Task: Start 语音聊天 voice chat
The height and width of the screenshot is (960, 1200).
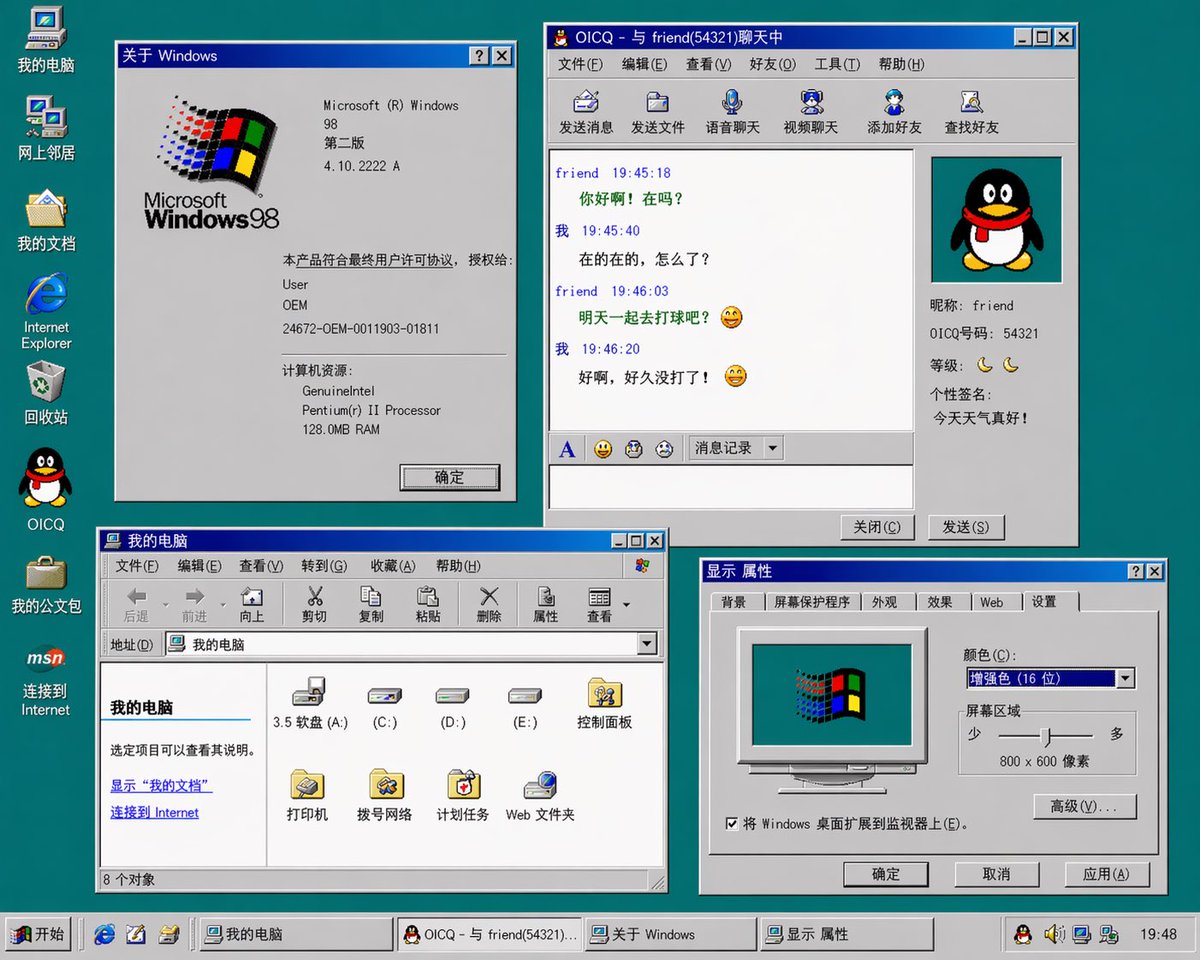Action: pos(733,112)
